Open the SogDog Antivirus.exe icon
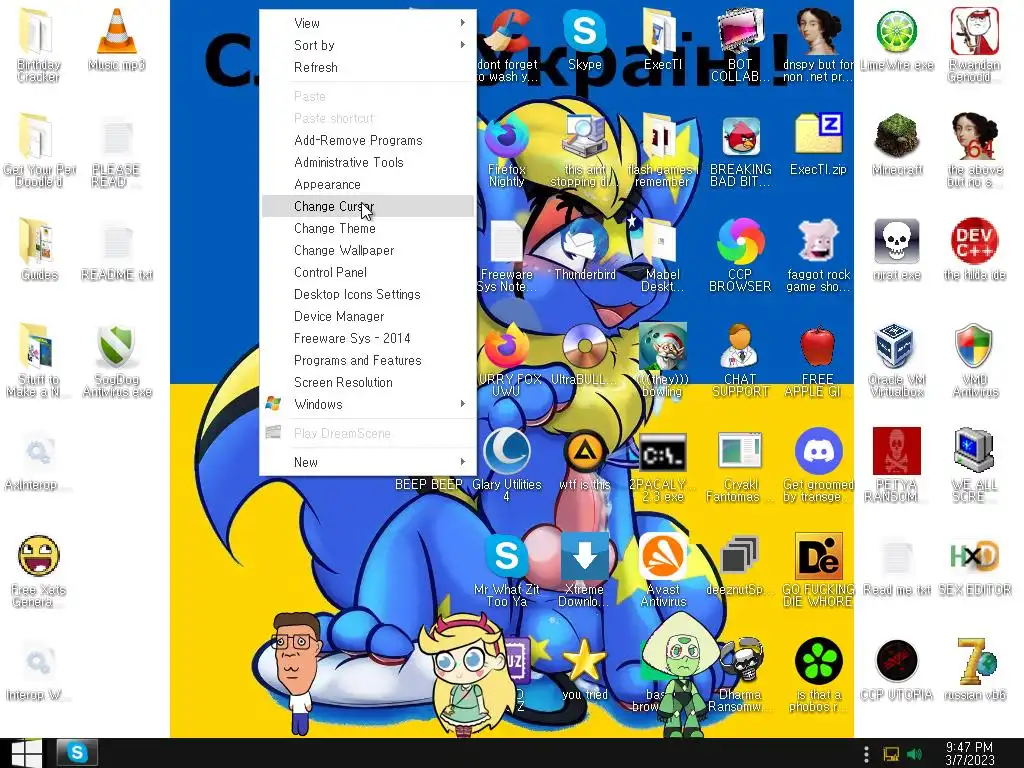Screen dimensions: 1024x768 pos(116,346)
